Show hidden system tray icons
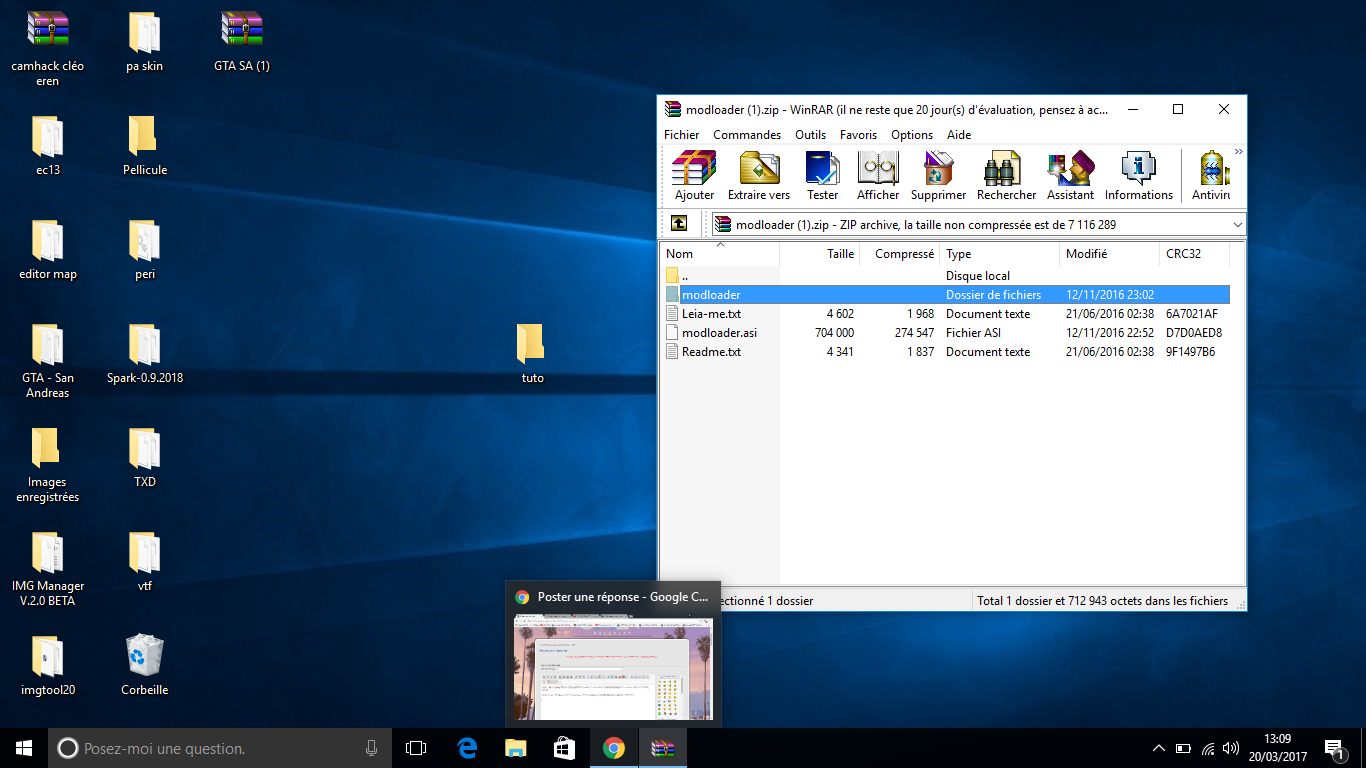The image size is (1366, 768). pyautogui.click(x=1159, y=748)
